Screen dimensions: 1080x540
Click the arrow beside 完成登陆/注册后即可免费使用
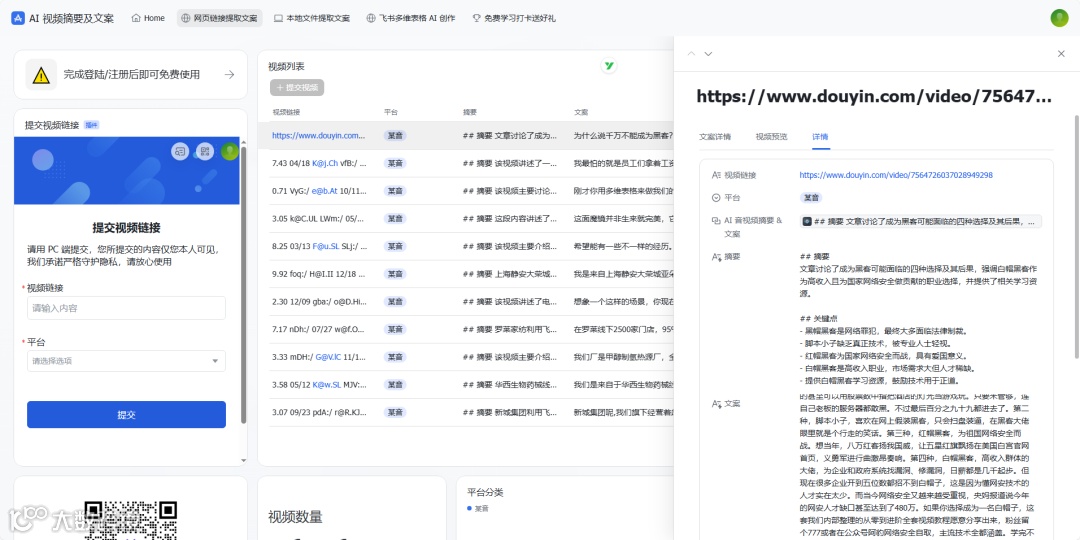pos(229,74)
